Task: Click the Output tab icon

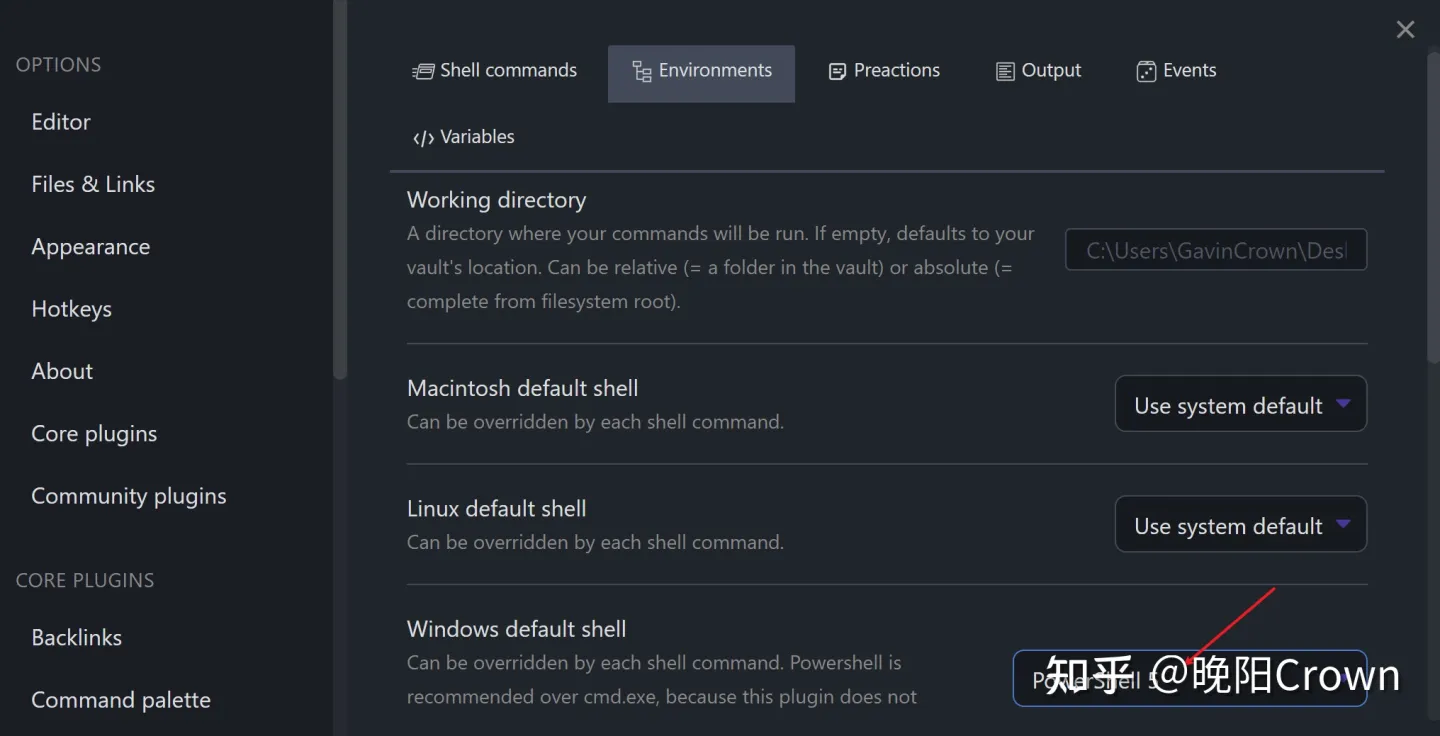Action: click(x=1005, y=71)
